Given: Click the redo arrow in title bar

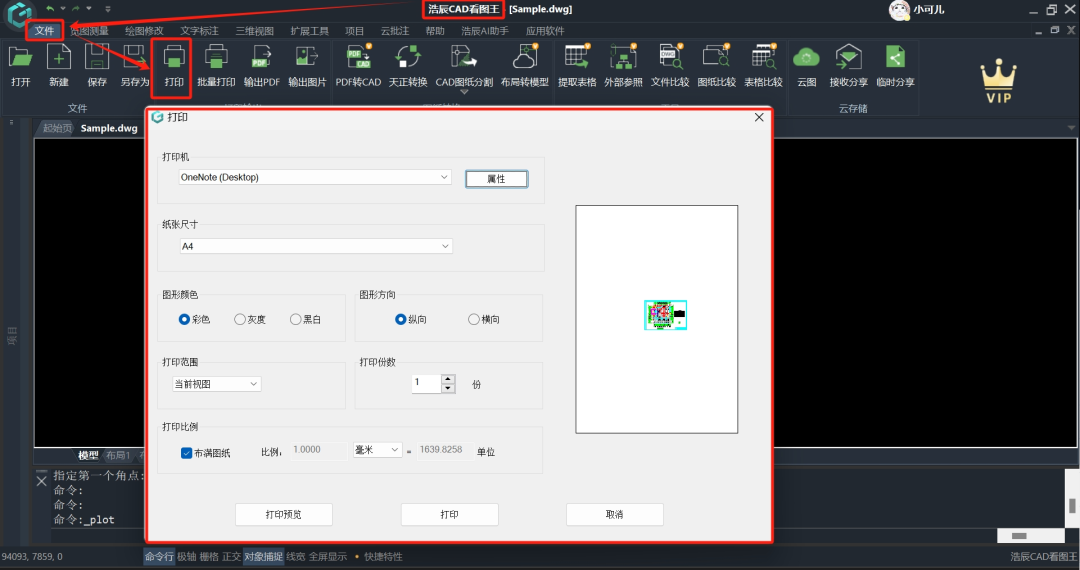Looking at the screenshot, I should [76, 8].
